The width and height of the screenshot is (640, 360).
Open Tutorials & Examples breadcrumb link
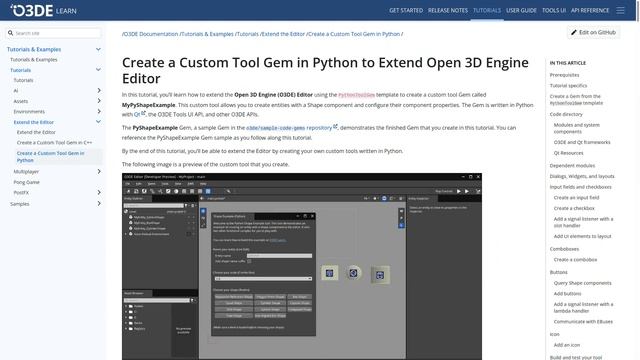click(207, 34)
